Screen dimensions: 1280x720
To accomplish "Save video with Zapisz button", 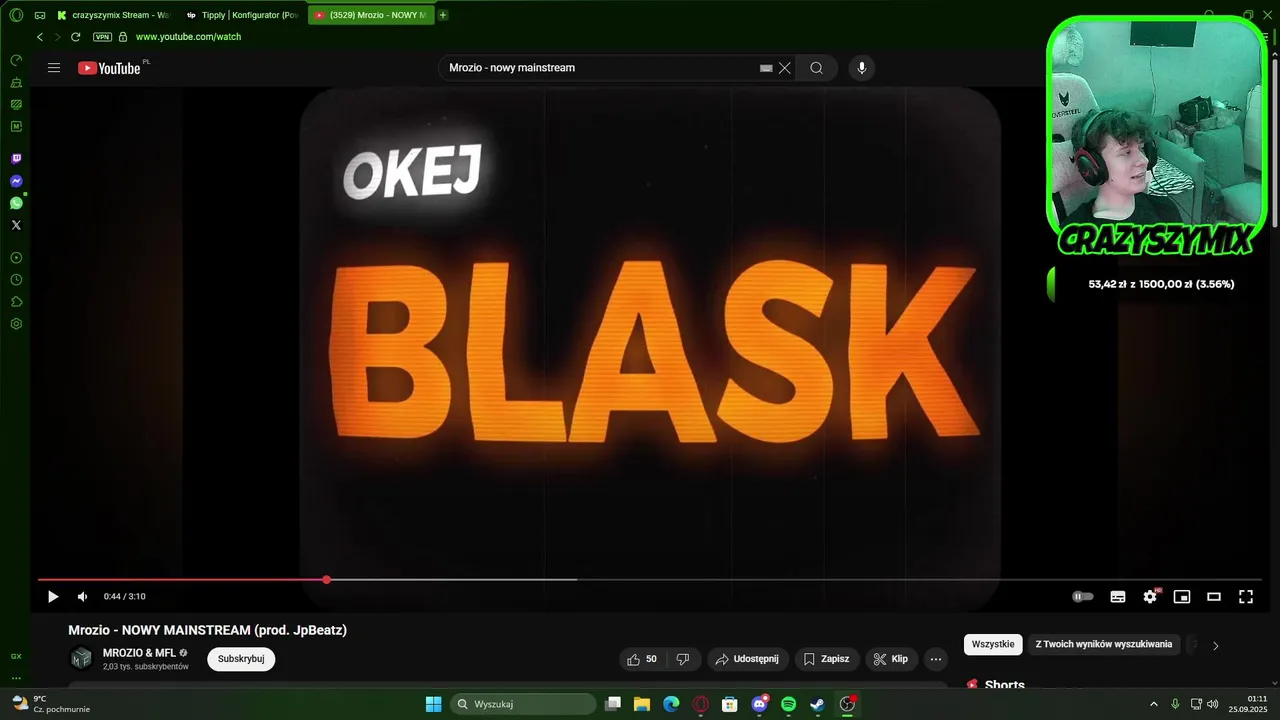I will [x=827, y=659].
